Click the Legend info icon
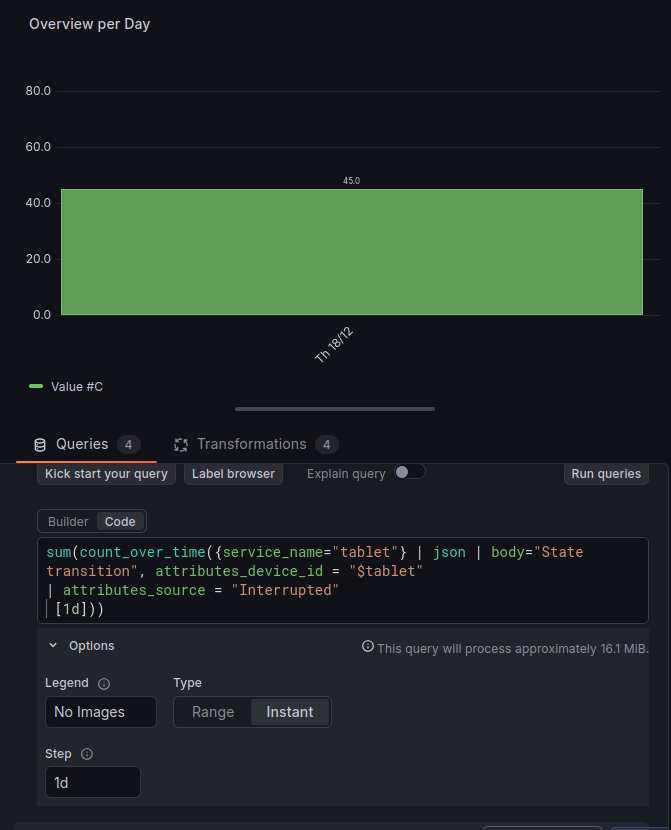Screen dimensions: 671x830 104,684
